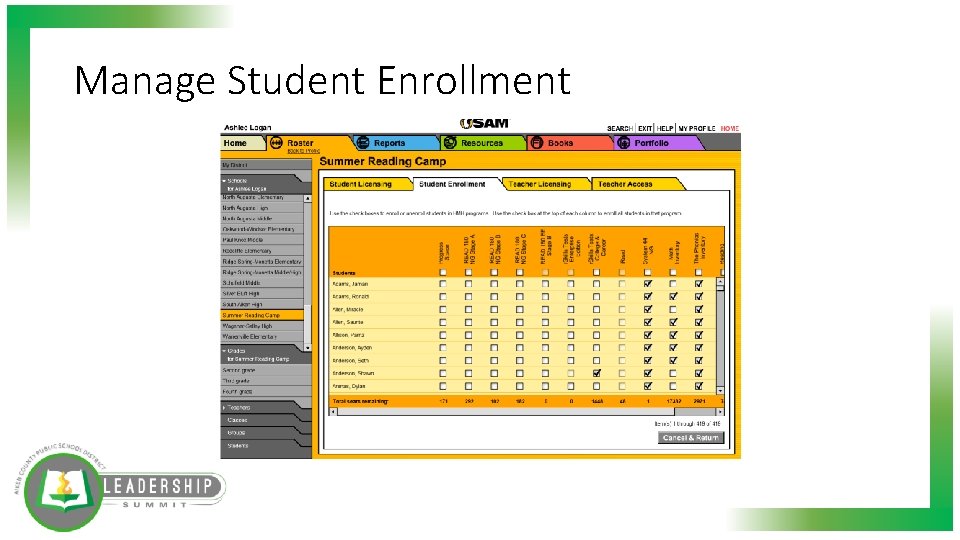Collapse the Schools section

click(225, 181)
